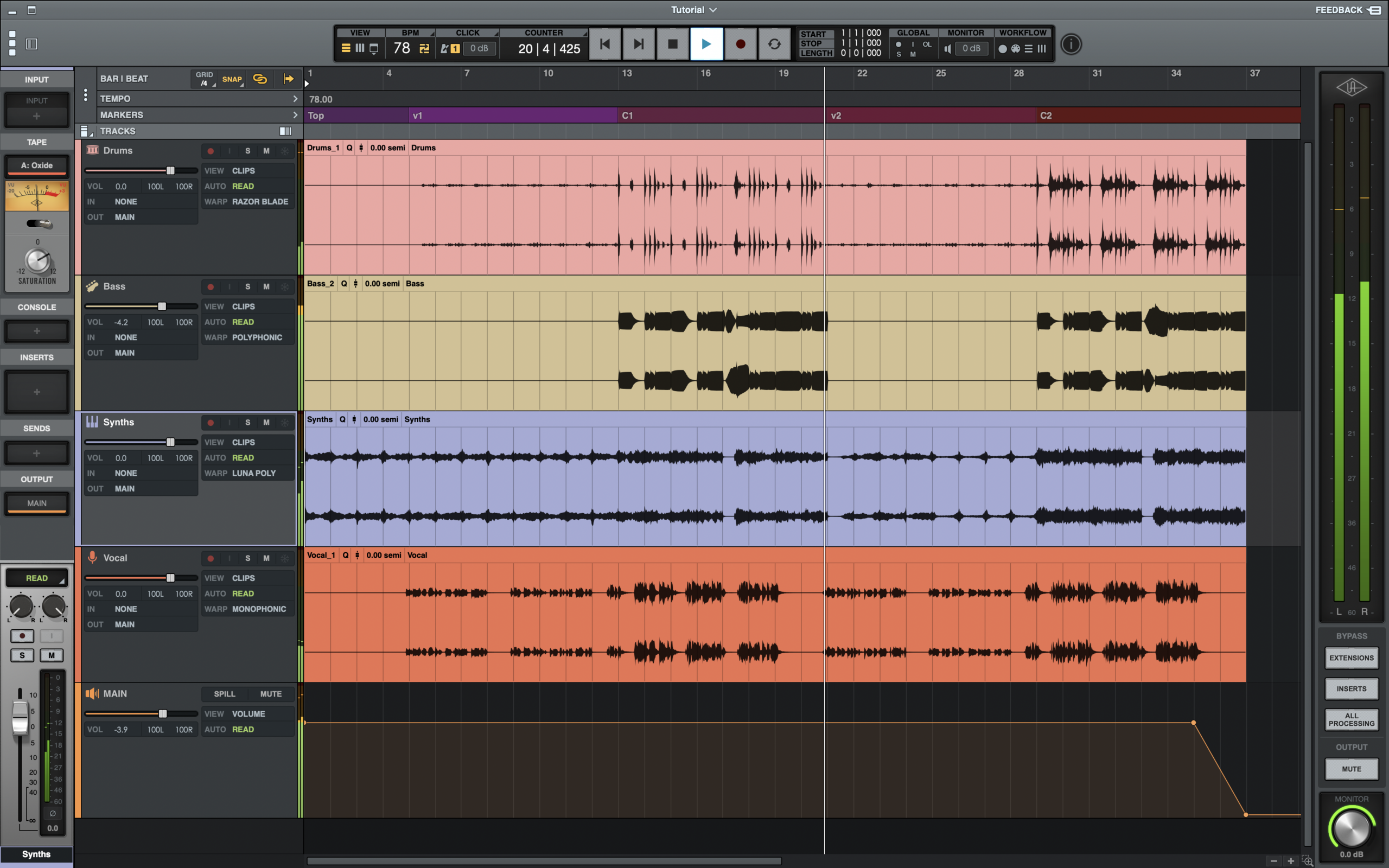Open the Drums WARP mode menu showing RAZOR BLADE
1389x868 pixels.
tap(259, 201)
